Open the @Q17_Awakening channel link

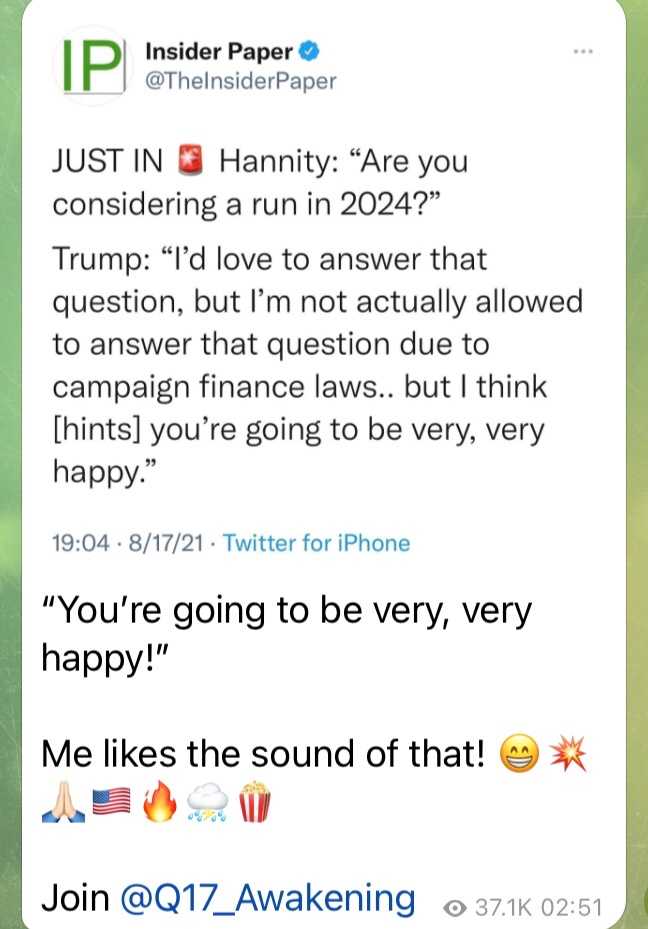267,897
